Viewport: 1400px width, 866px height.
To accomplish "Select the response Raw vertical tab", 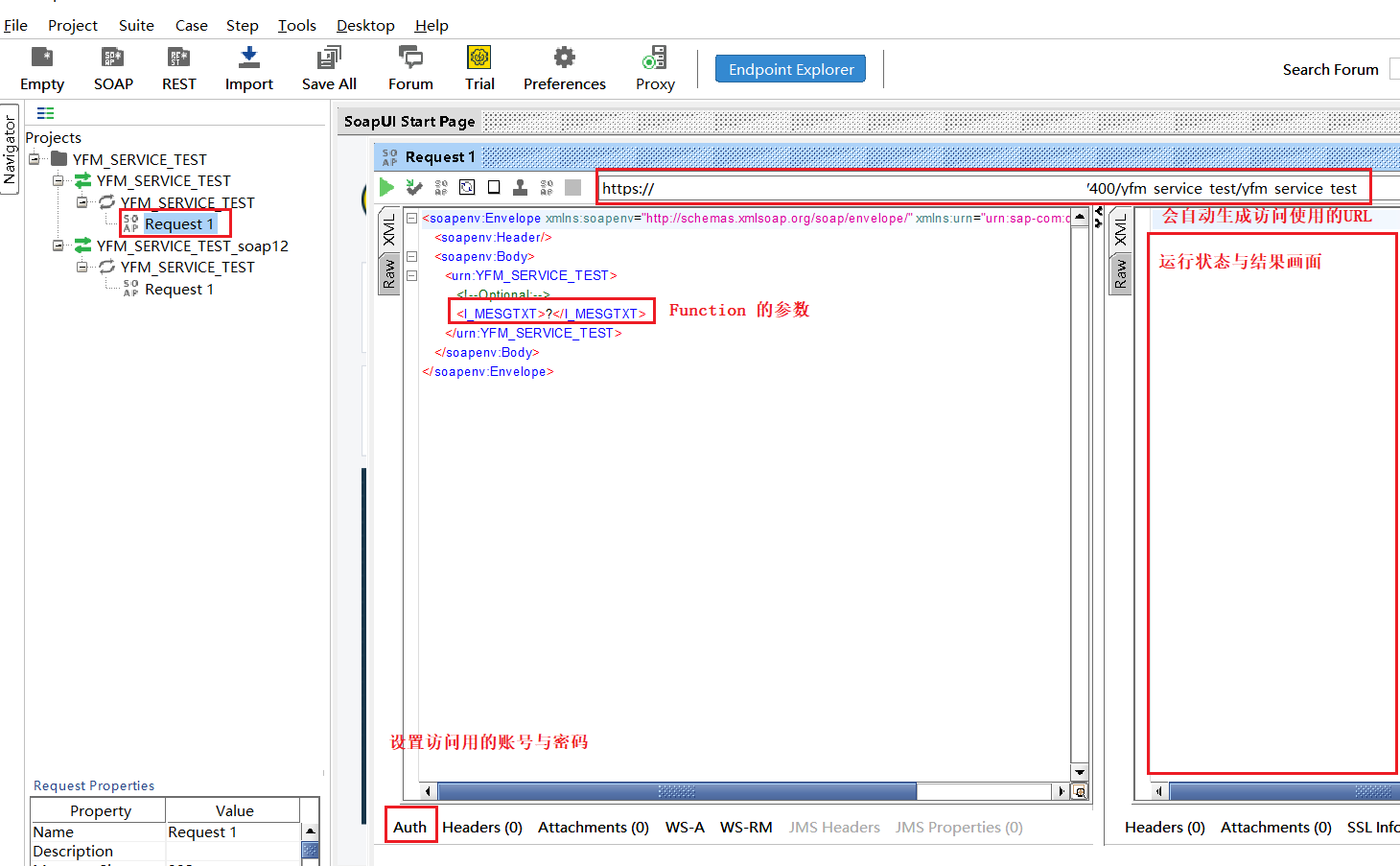I will pyautogui.click(x=1120, y=275).
